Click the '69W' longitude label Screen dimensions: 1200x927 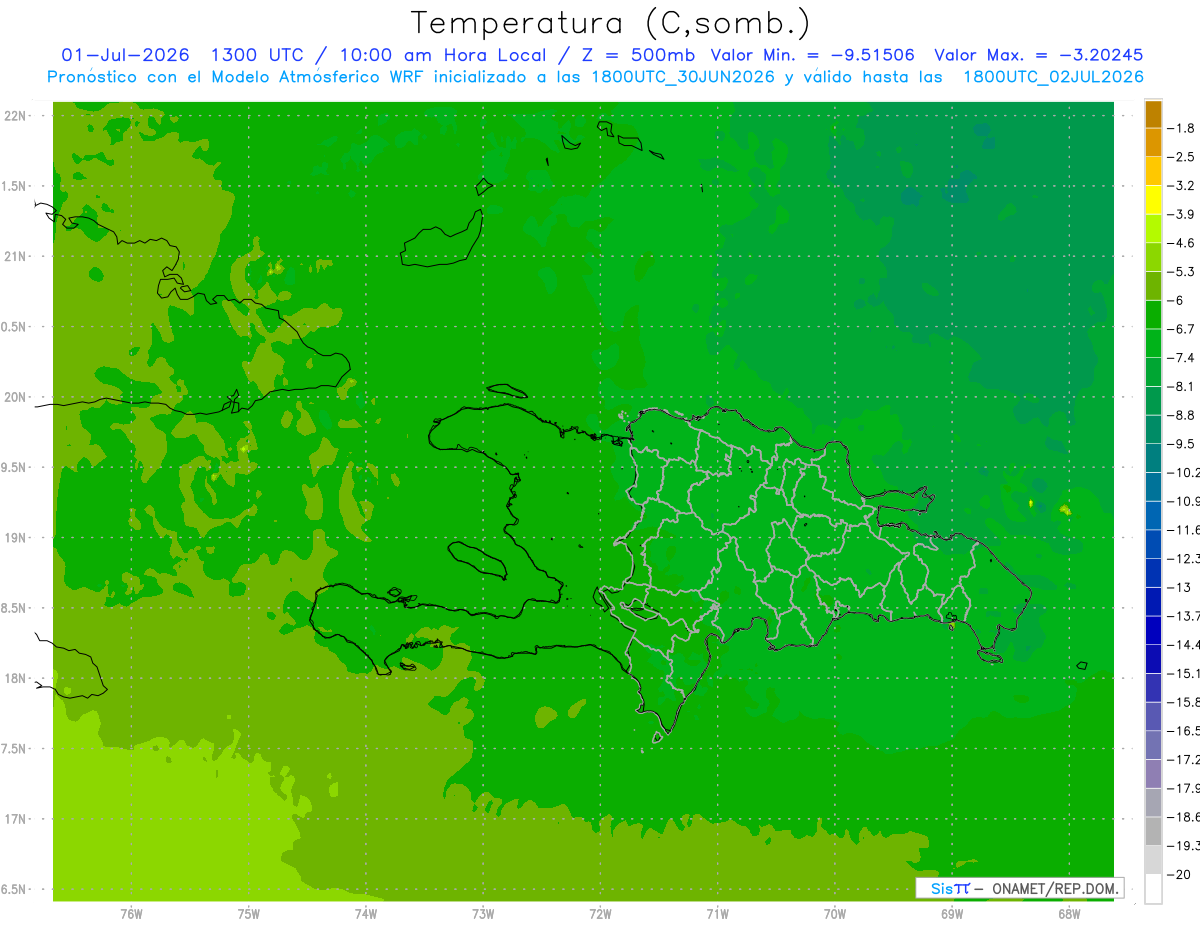click(951, 914)
